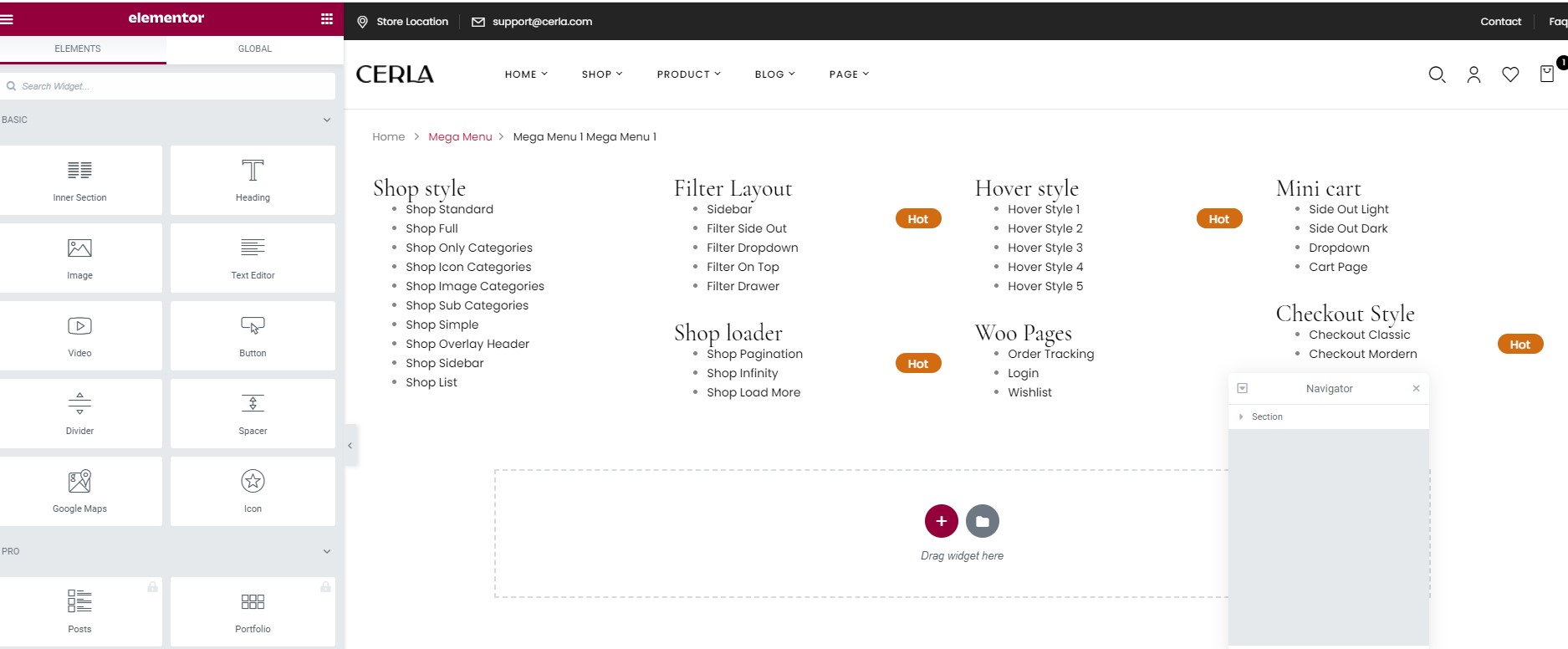This screenshot has width=1568, height=649.
Task: Open the Shop Image Categories link
Action: coord(475,286)
